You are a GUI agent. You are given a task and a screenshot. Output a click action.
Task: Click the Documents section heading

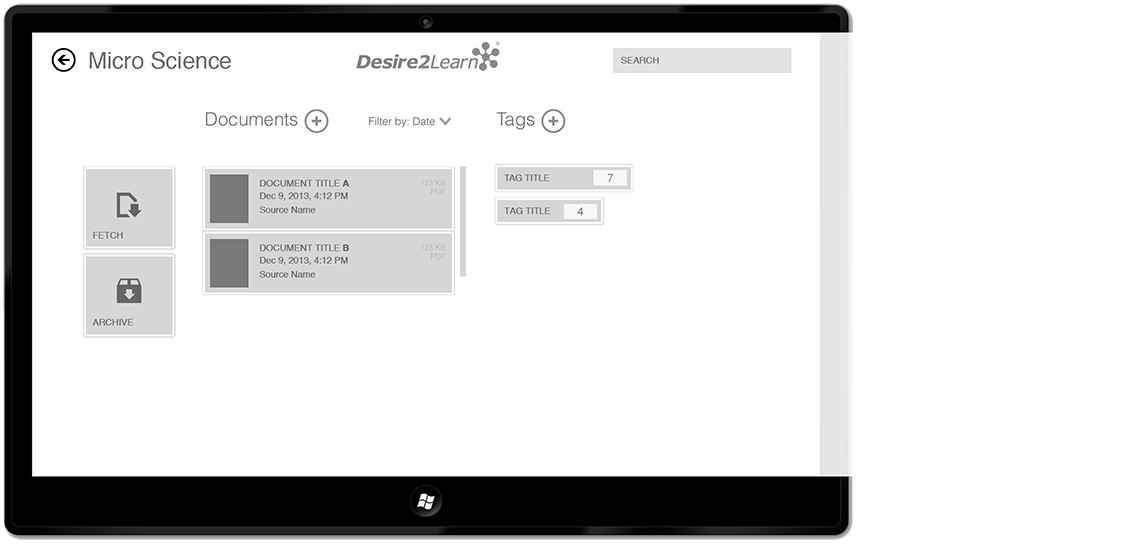click(x=251, y=120)
